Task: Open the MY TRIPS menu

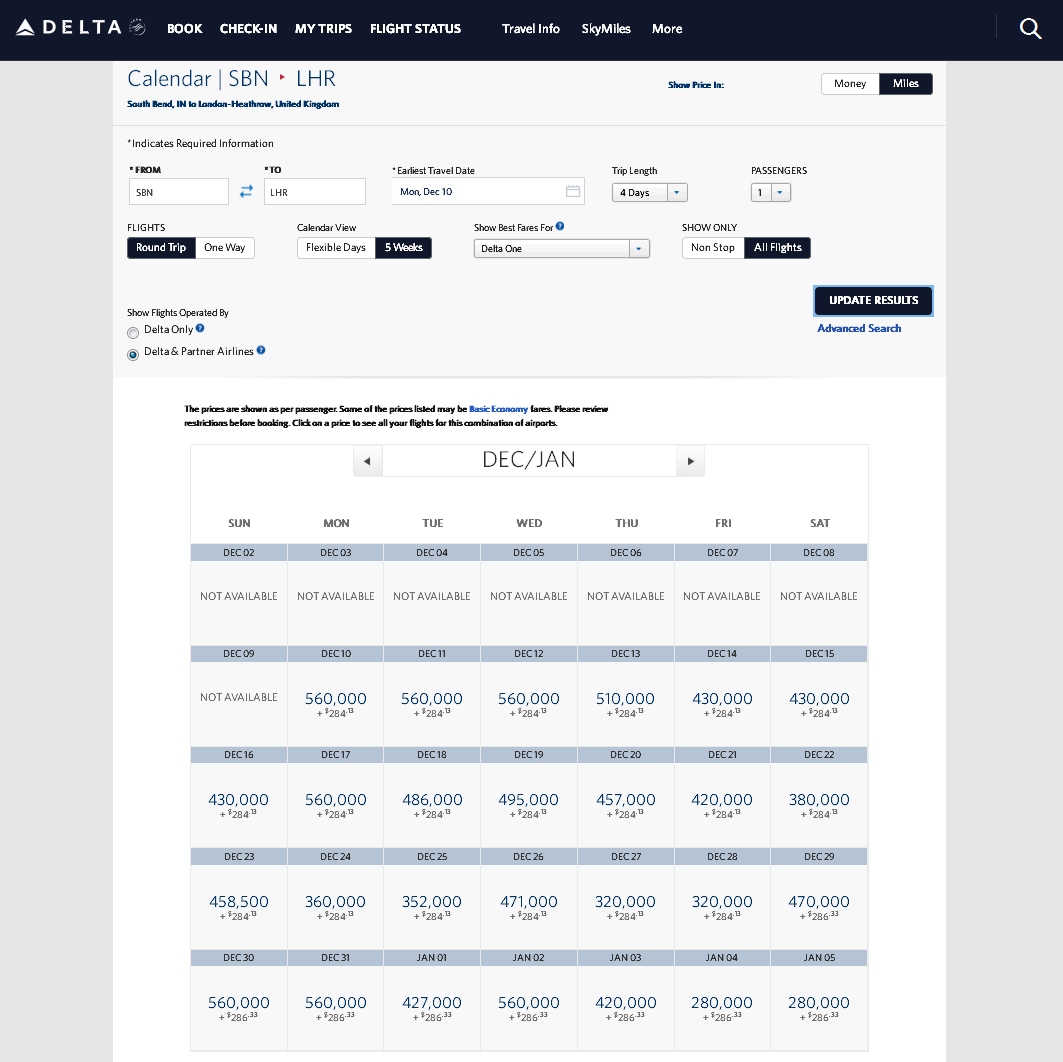Action: [323, 29]
